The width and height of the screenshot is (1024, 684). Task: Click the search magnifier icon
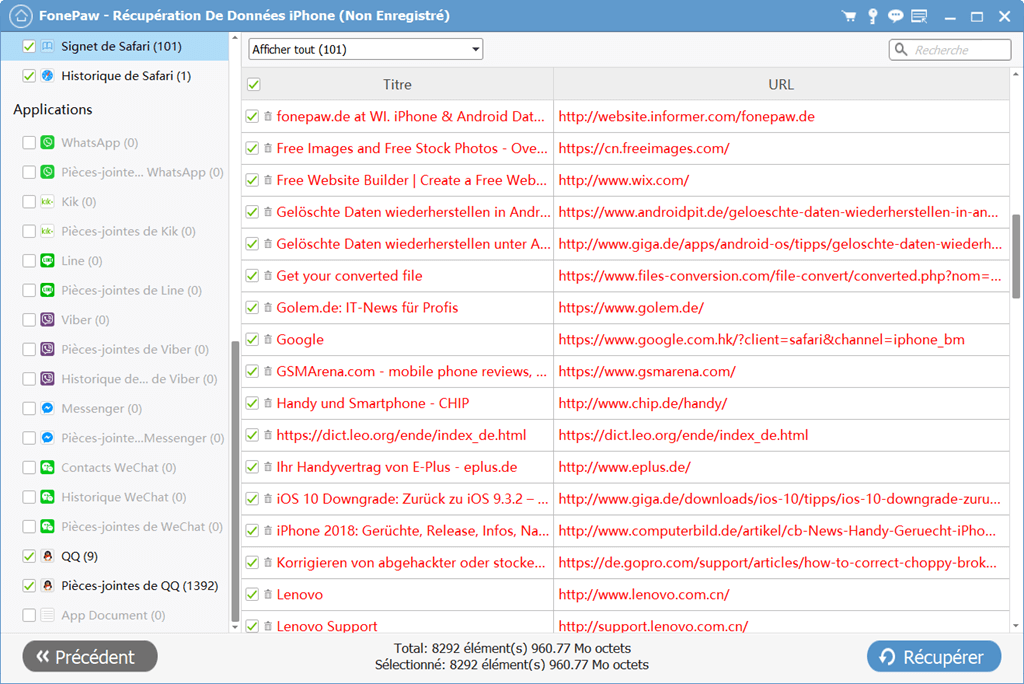click(x=901, y=50)
